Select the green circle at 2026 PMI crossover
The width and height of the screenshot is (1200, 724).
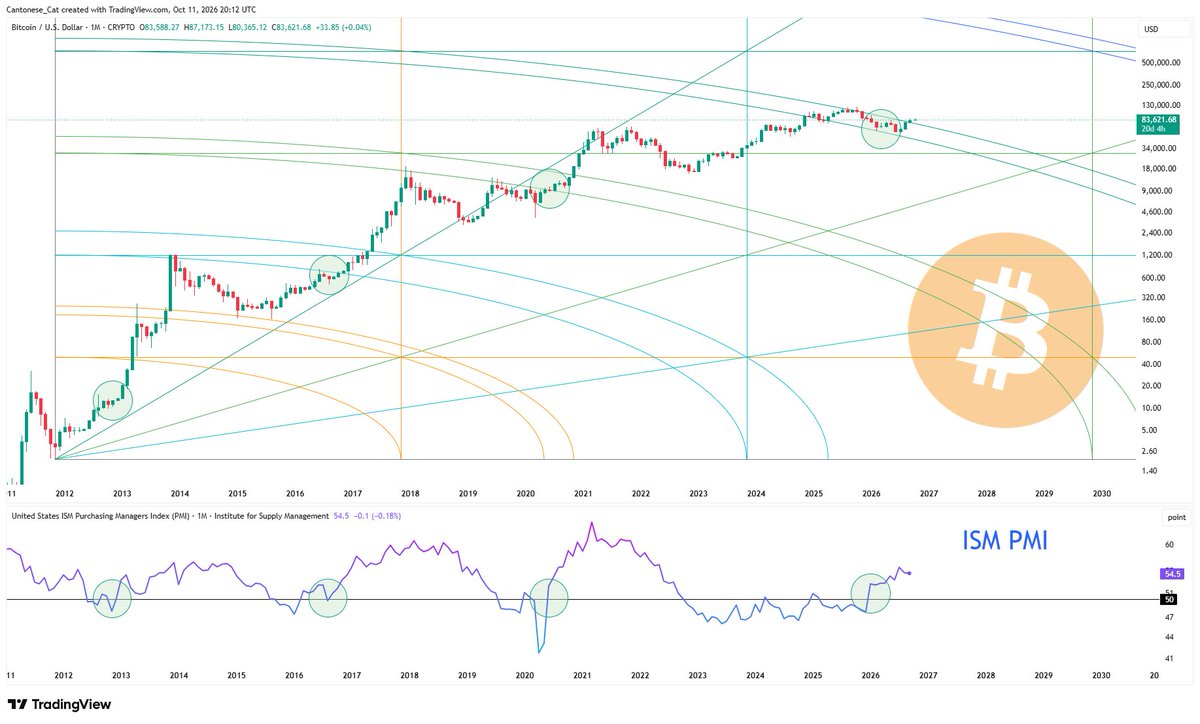tap(870, 593)
